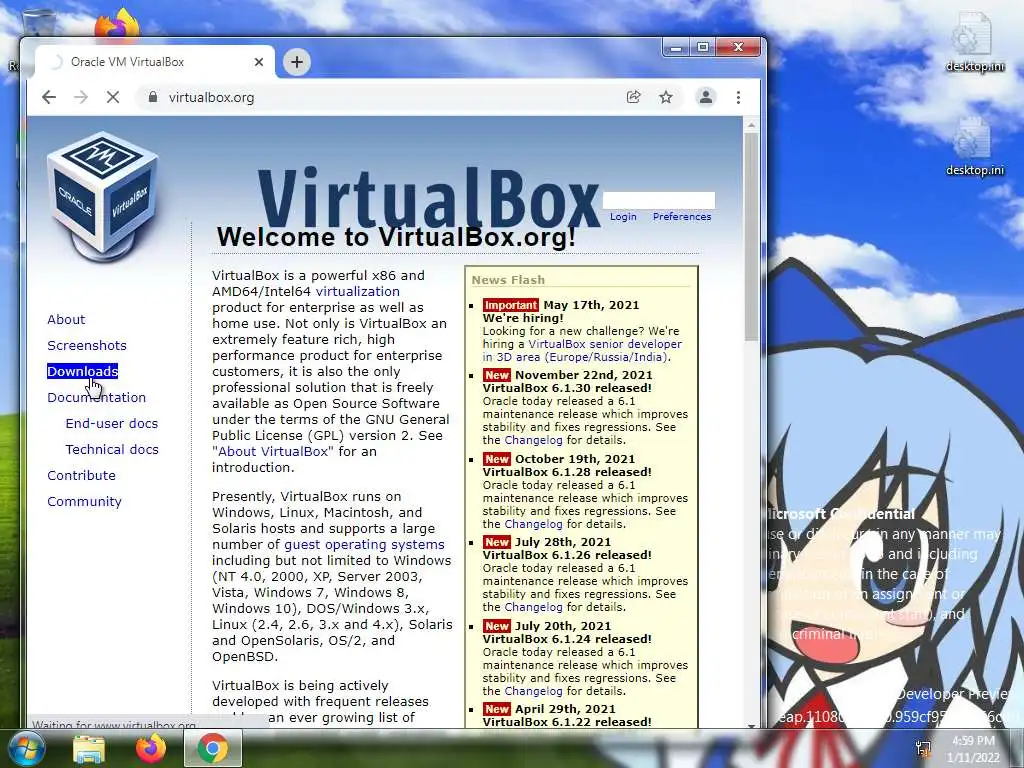This screenshot has width=1024, height=768.
Task: Open the Documentation sidebar link
Action: pos(97,397)
